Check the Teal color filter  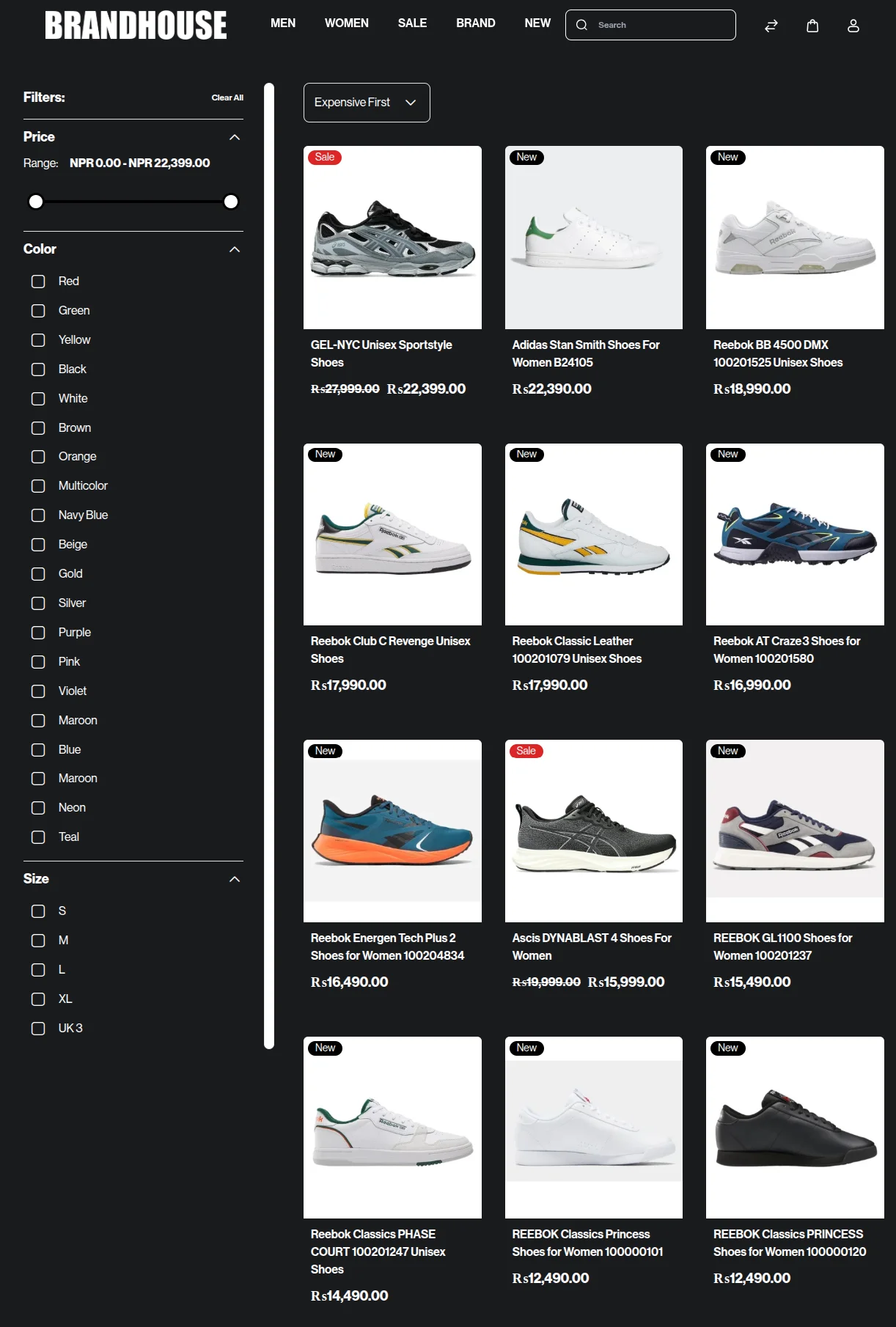tap(38, 837)
